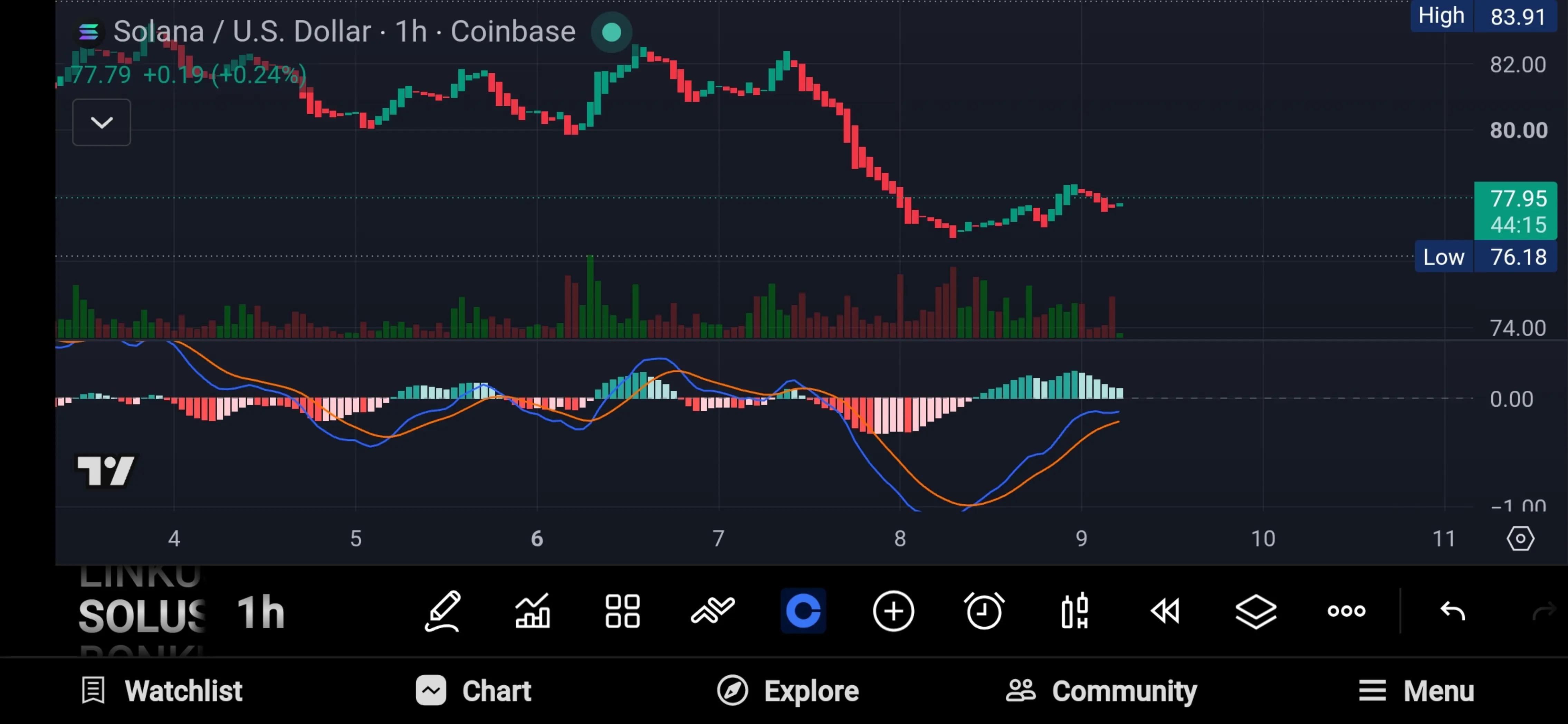Screen dimensions: 1568x724
Task: Tap the Low 76.18 price label
Action: (1486, 257)
